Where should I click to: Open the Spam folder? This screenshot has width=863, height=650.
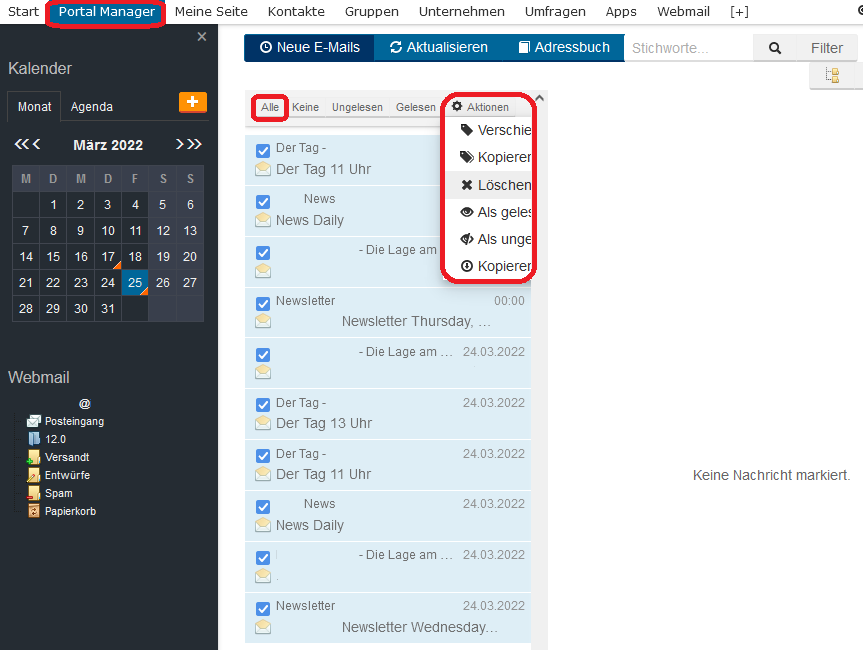(x=58, y=493)
